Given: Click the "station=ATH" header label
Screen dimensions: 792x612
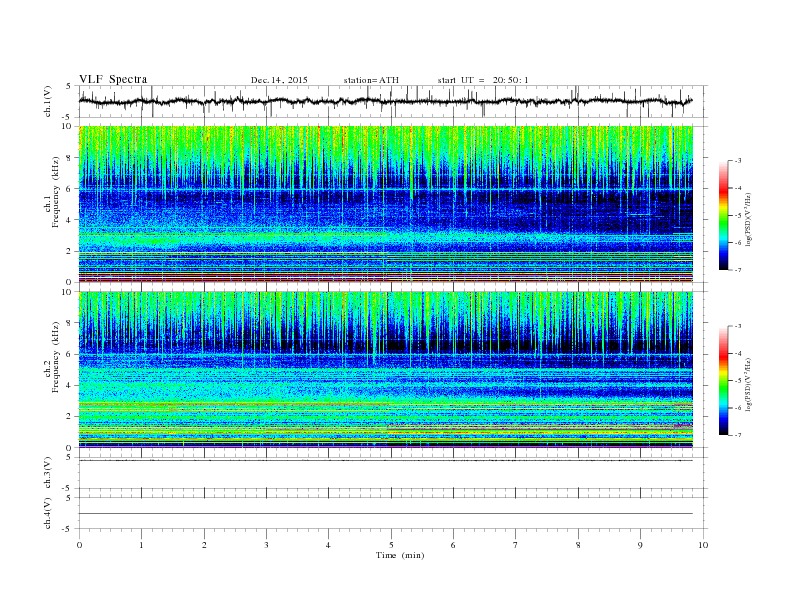Looking at the screenshot, I should [x=371, y=80].
